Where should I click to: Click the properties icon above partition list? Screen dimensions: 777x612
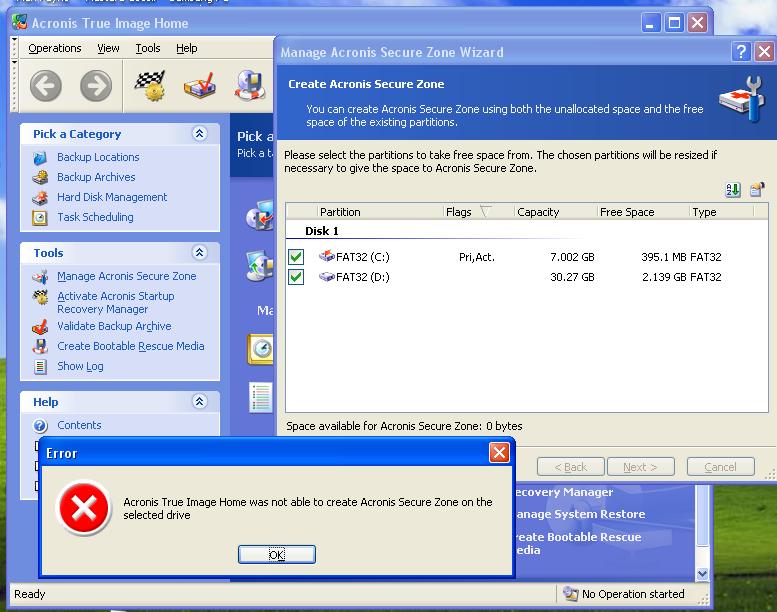point(757,189)
